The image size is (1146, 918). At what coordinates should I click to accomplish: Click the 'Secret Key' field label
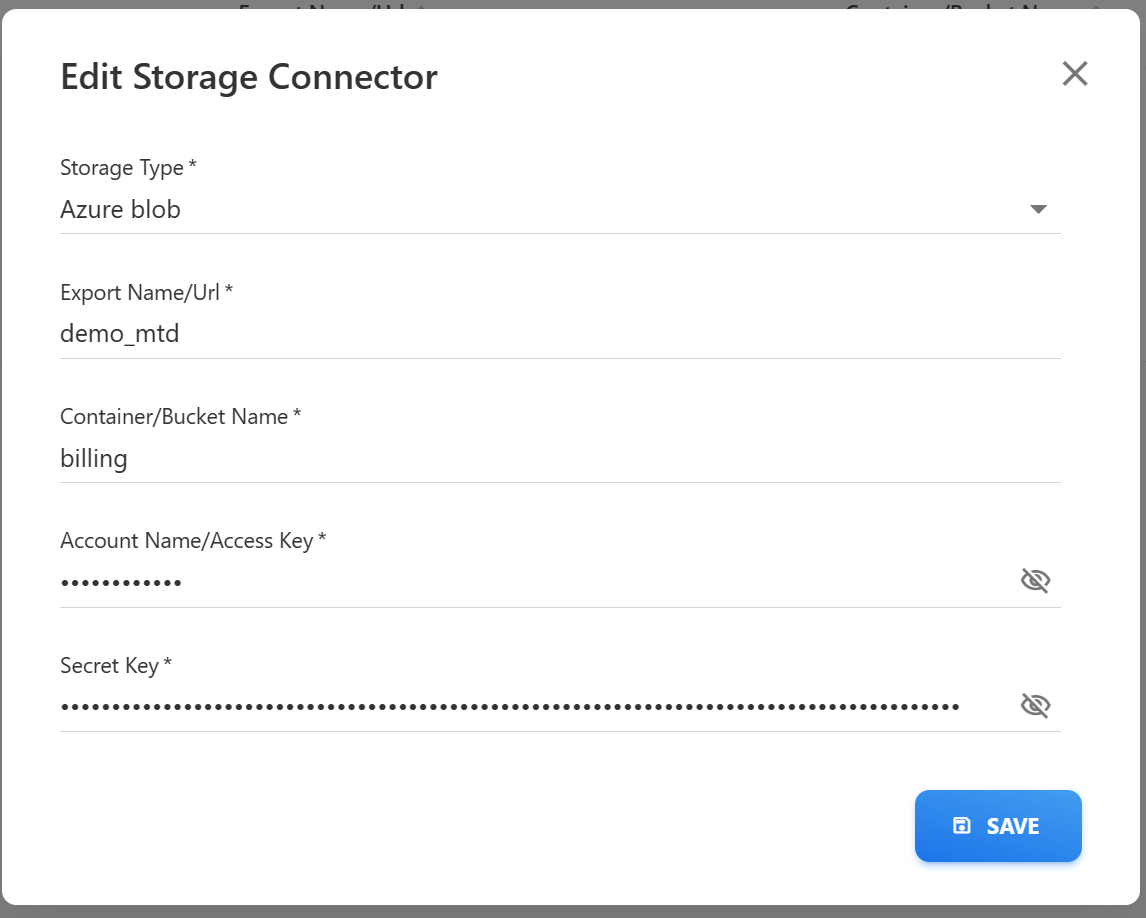[109, 665]
